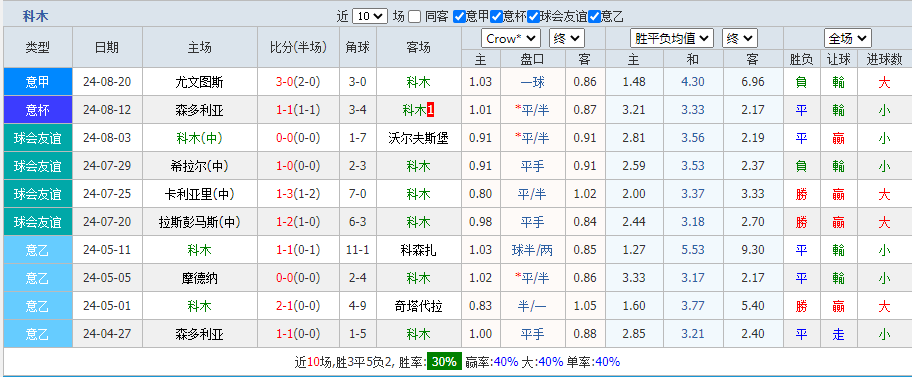Viewport: 912px width, 377px height.
Task: Click the 意乙 tag on 24-04-27 row
Action: click(38, 334)
